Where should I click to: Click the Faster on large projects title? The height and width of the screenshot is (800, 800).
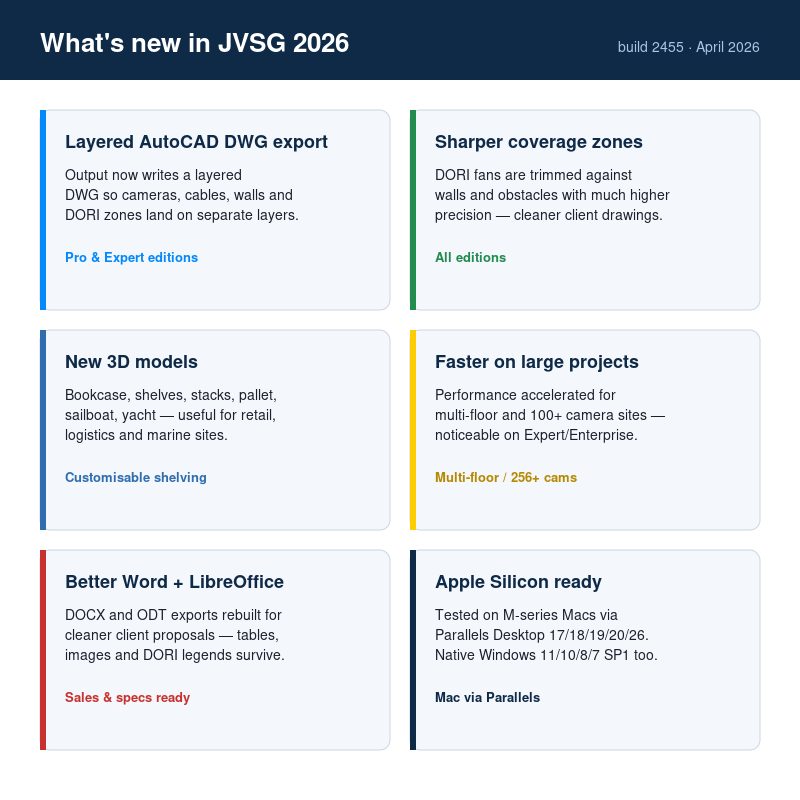(x=536, y=362)
